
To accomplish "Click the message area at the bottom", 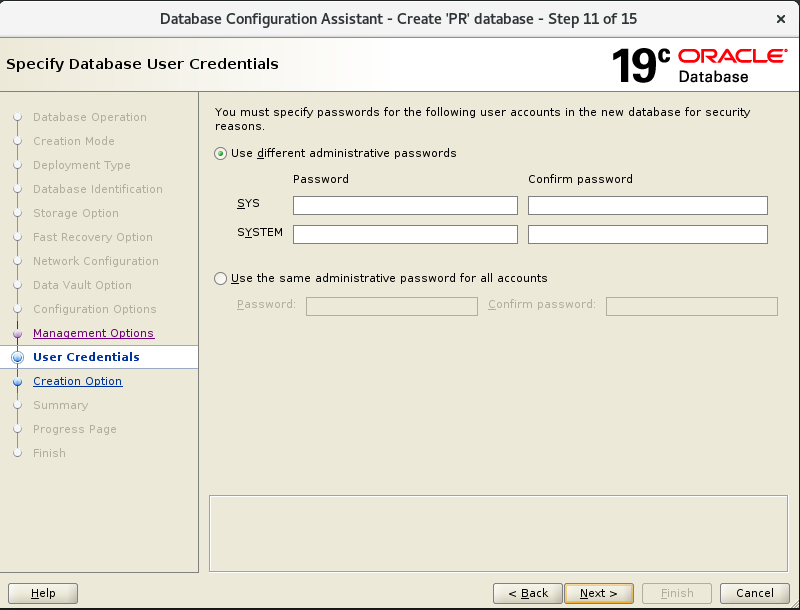I will pyautogui.click(x=498, y=533).
